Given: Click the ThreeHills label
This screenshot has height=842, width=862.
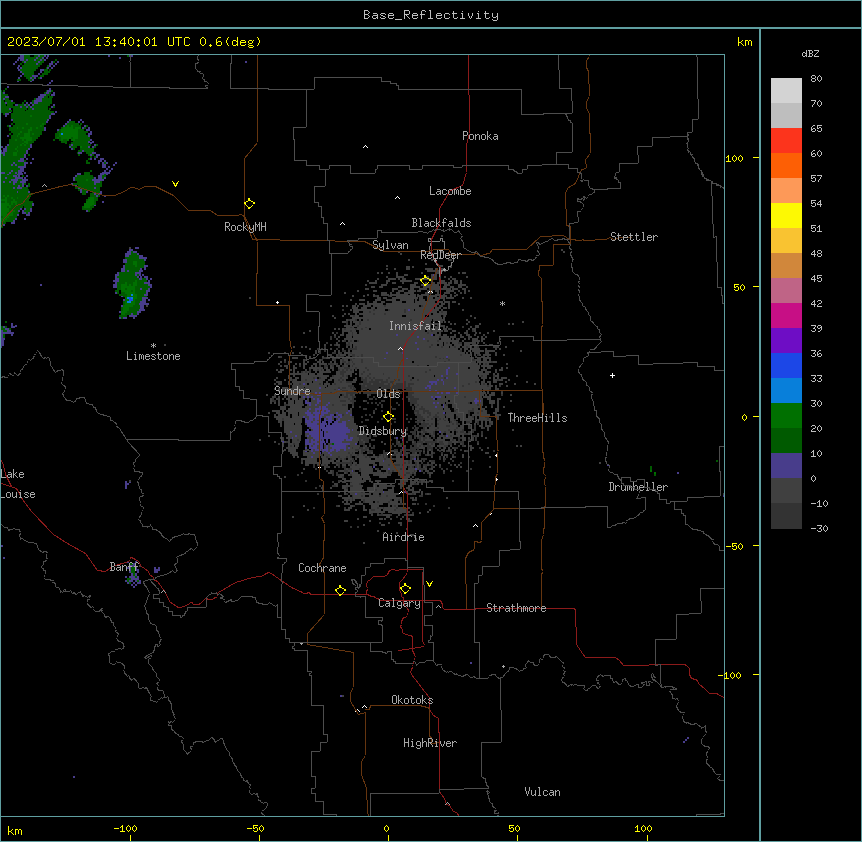Looking at the screenshot, I should pos(537,418).
